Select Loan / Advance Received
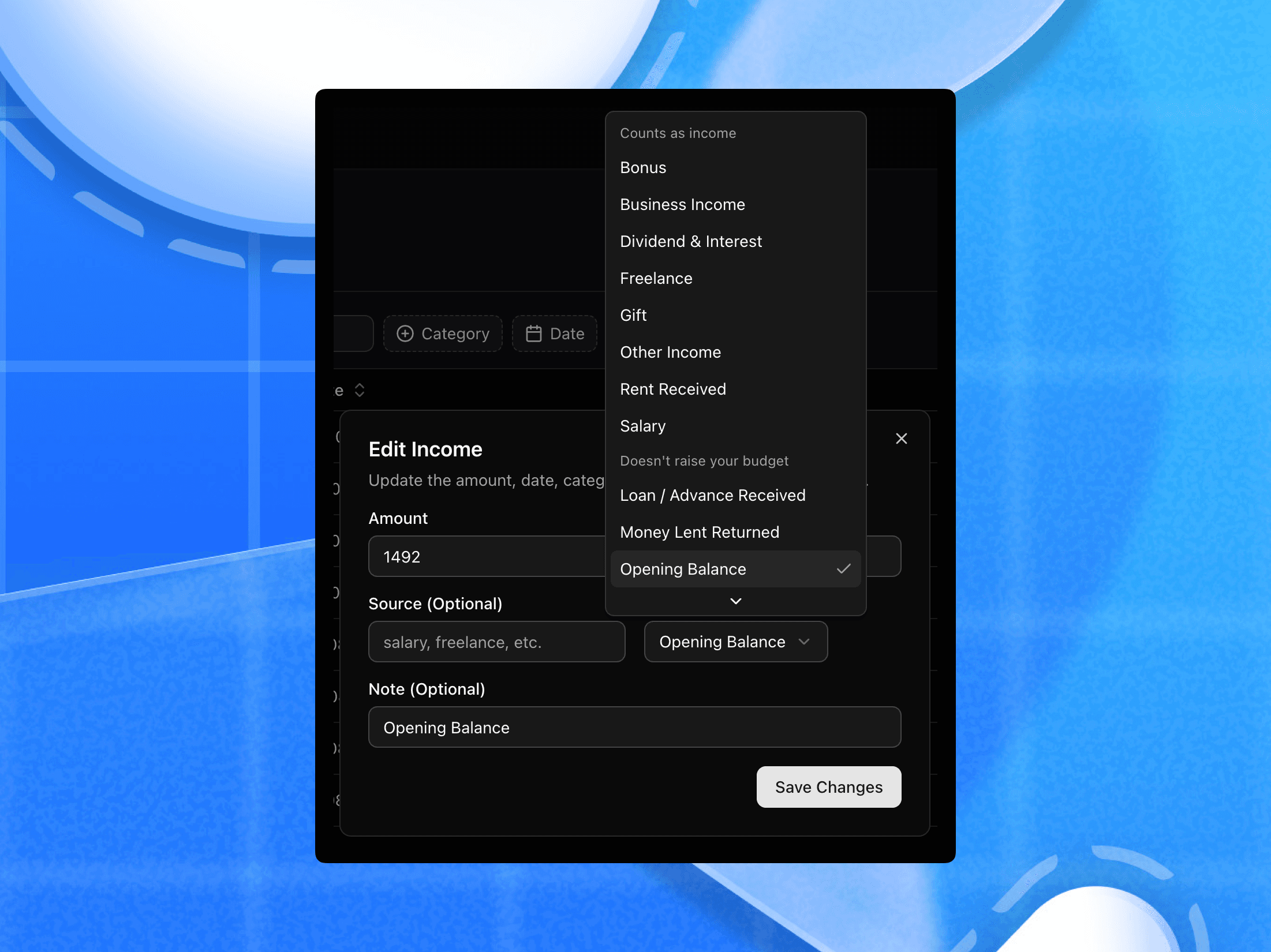 click(735, 495)
